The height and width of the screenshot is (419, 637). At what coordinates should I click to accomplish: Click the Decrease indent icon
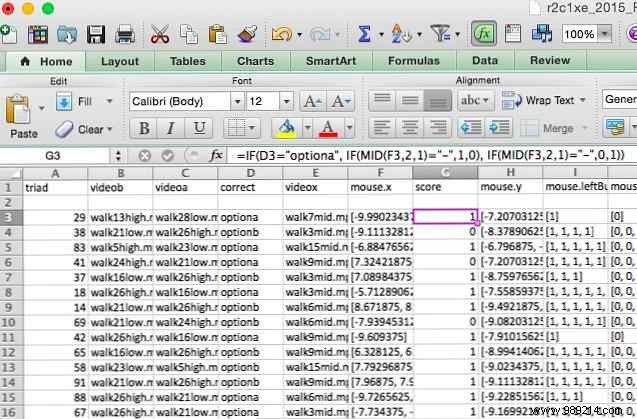470,128
